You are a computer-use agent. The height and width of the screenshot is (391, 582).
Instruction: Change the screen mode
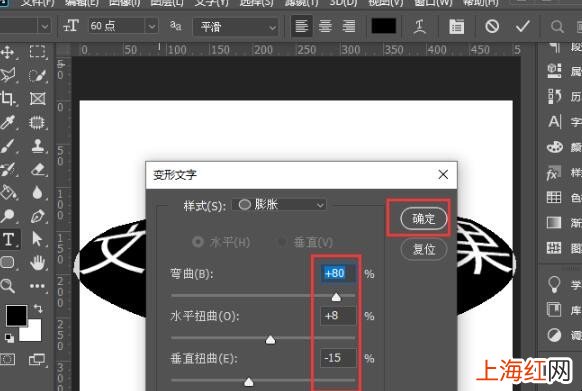[37, 359]
